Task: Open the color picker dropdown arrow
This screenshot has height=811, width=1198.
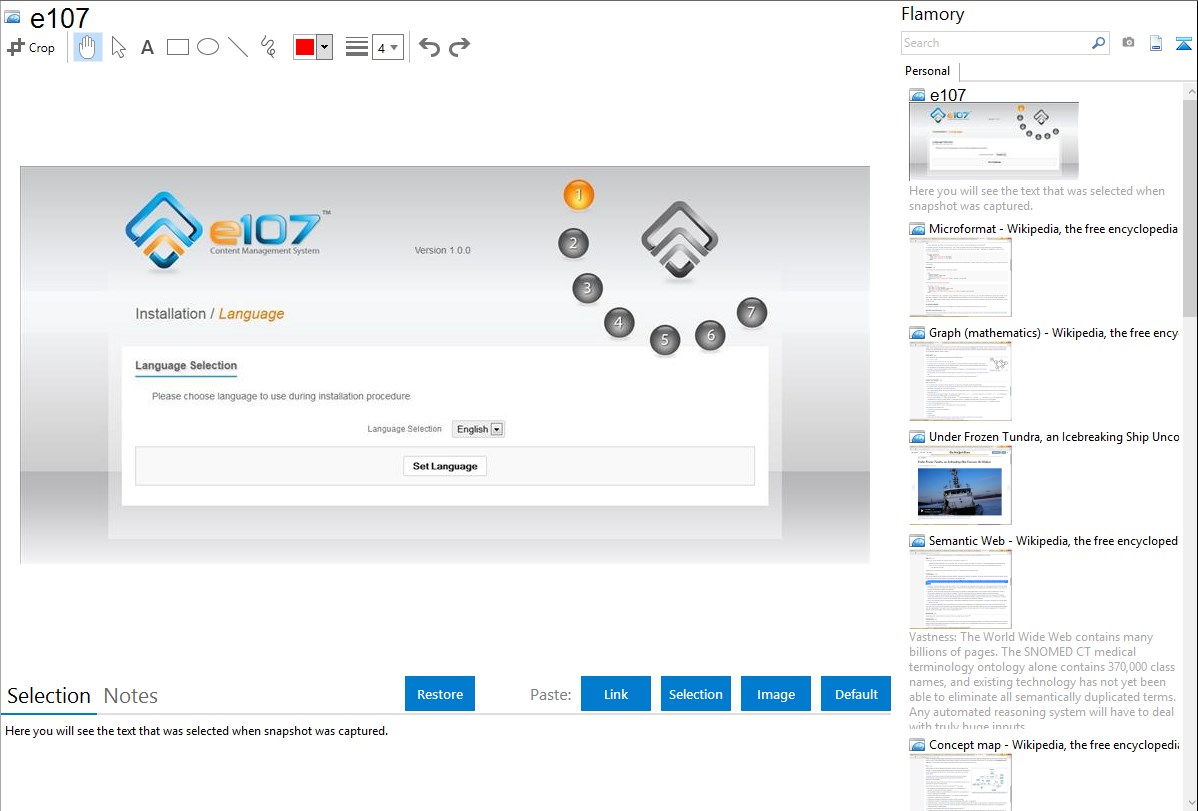Action: pos(325,47)
